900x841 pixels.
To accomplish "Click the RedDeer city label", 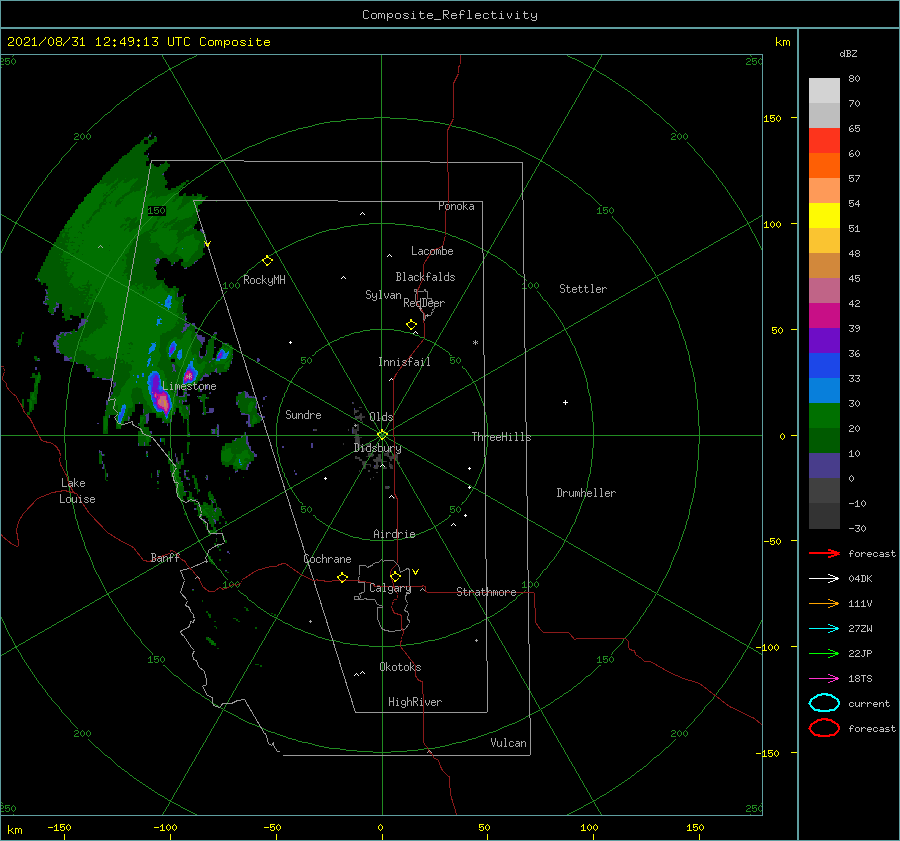I will click(424, 303).
